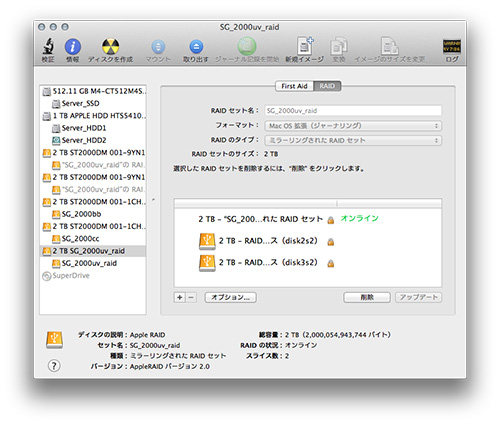Select the Server_HDD1 volume
Screen dimensions: 500x425
coord(93,128)
